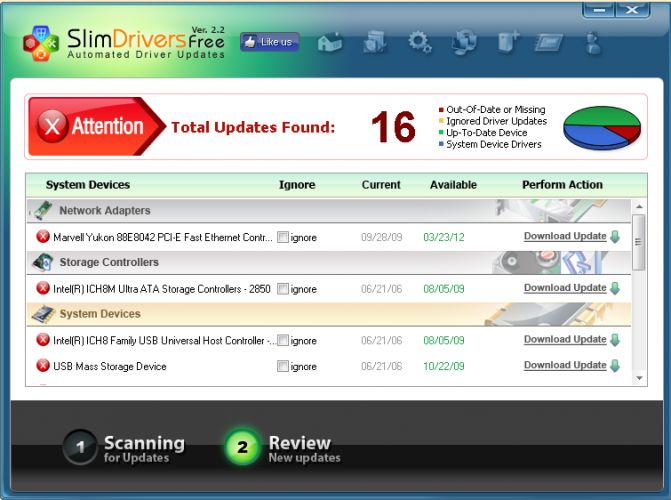The height and width of the screenshot is (500, 671).
Task: Open the scheduler card icon in toolbar
Action: click(x=549, y=43)
